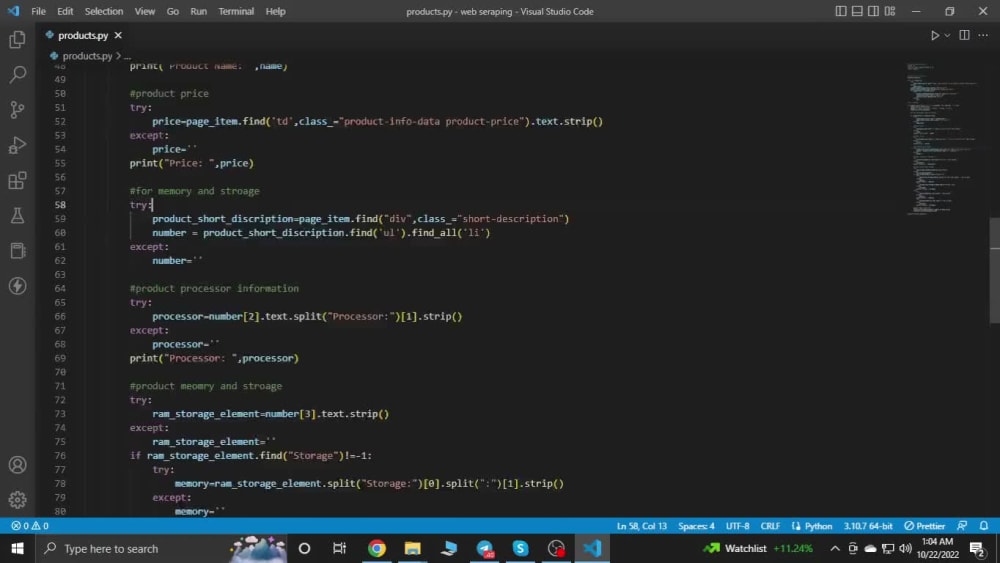
Task: Click the Ln 58, Col 13 status entry
Action: [642, 526]
